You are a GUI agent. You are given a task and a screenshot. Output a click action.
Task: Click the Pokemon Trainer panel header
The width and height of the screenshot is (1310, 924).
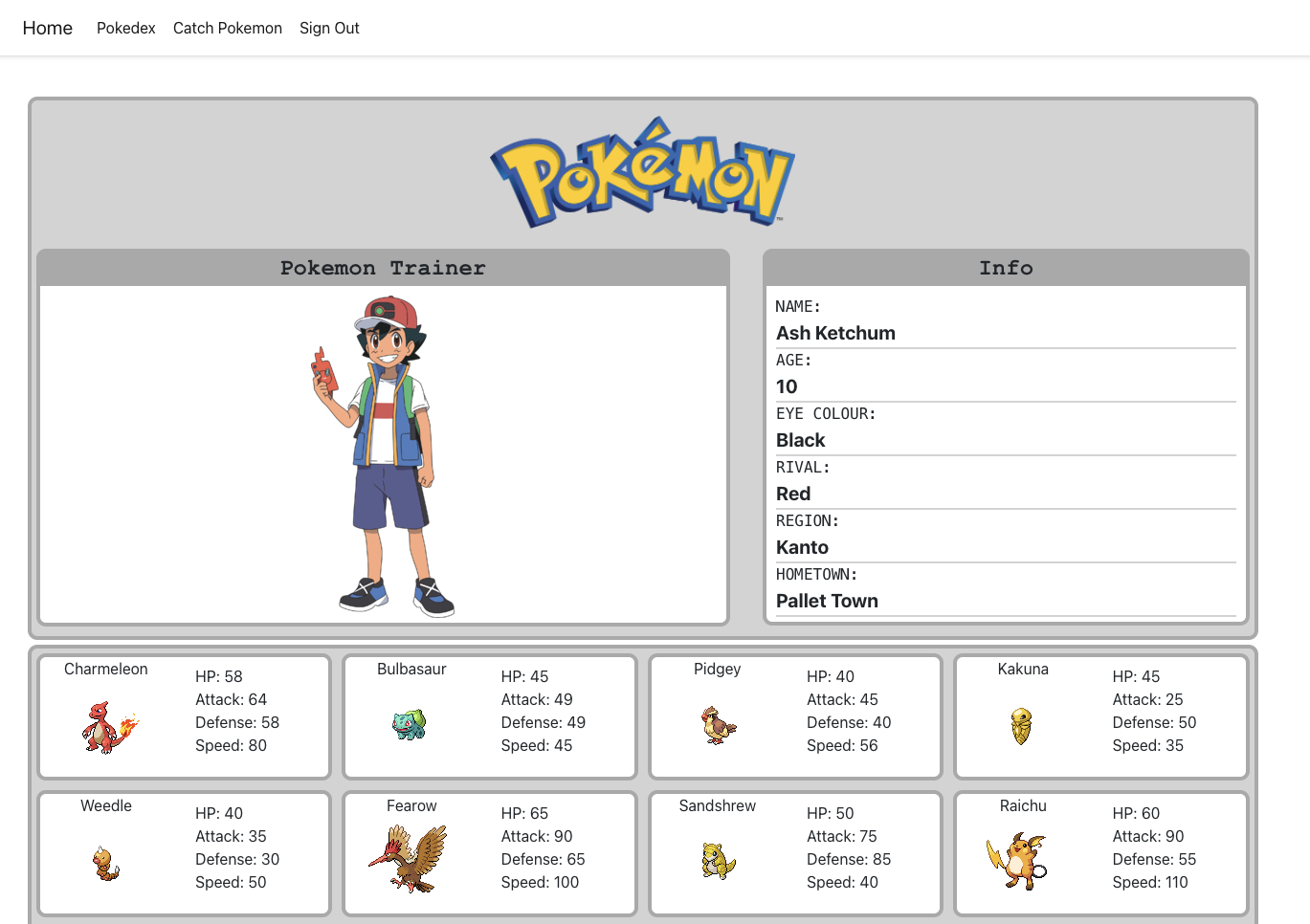(x=383, y=268)
